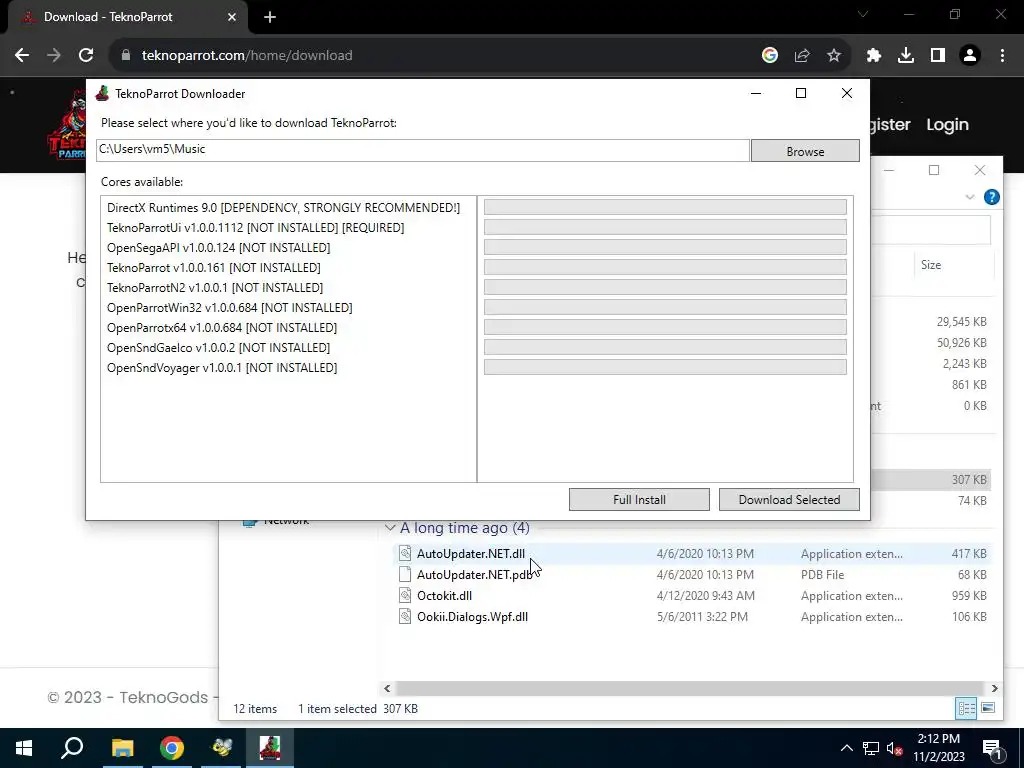Open the notification center icon
The height and width of the screenshot is (768, 1024).
(992, 749)
